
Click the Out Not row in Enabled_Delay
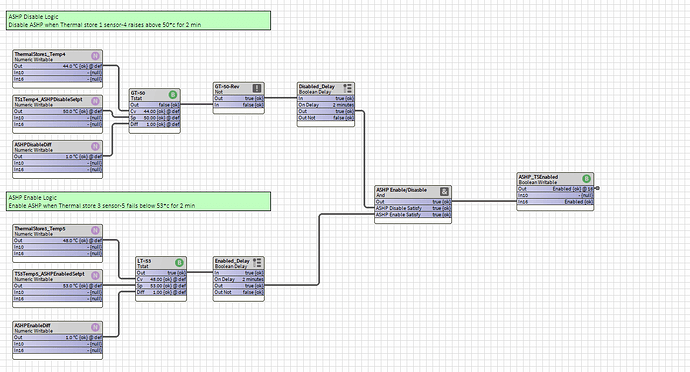point(239,292)
